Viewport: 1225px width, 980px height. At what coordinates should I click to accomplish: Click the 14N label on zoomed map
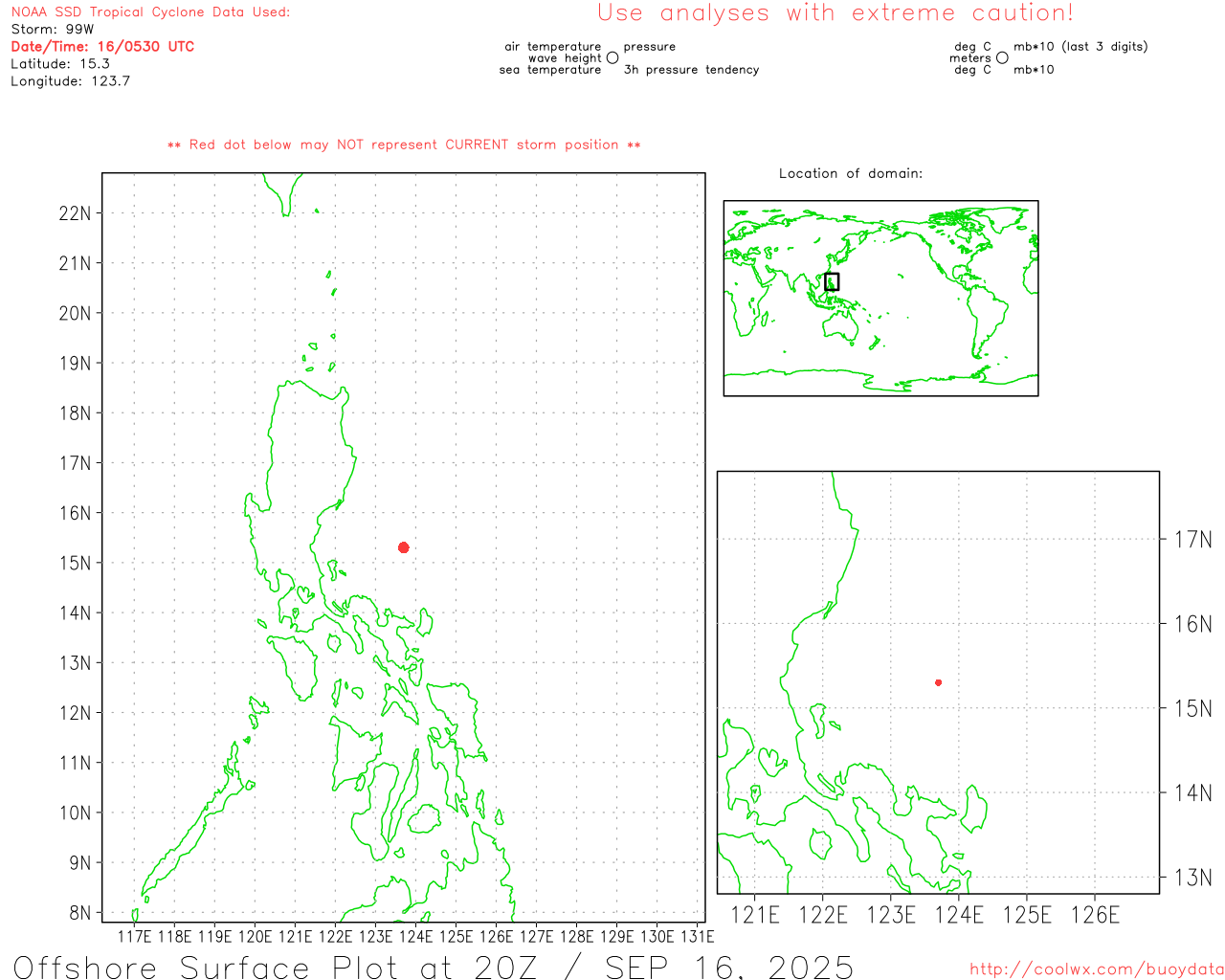point(1193,793)
